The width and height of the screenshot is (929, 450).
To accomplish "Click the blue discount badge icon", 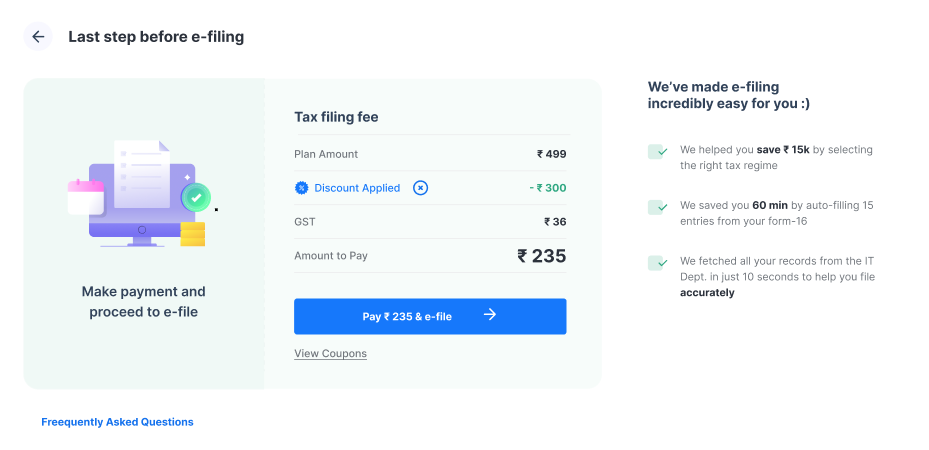I will point(302,188).
